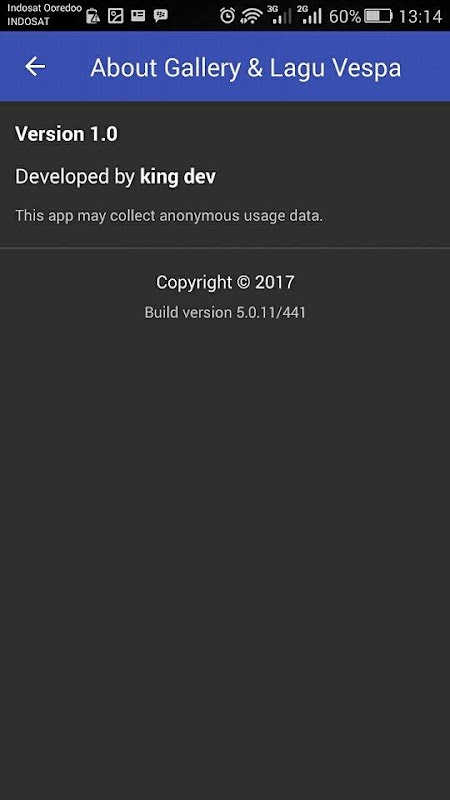Tap the battery icon in status bar

click(378, 16)
